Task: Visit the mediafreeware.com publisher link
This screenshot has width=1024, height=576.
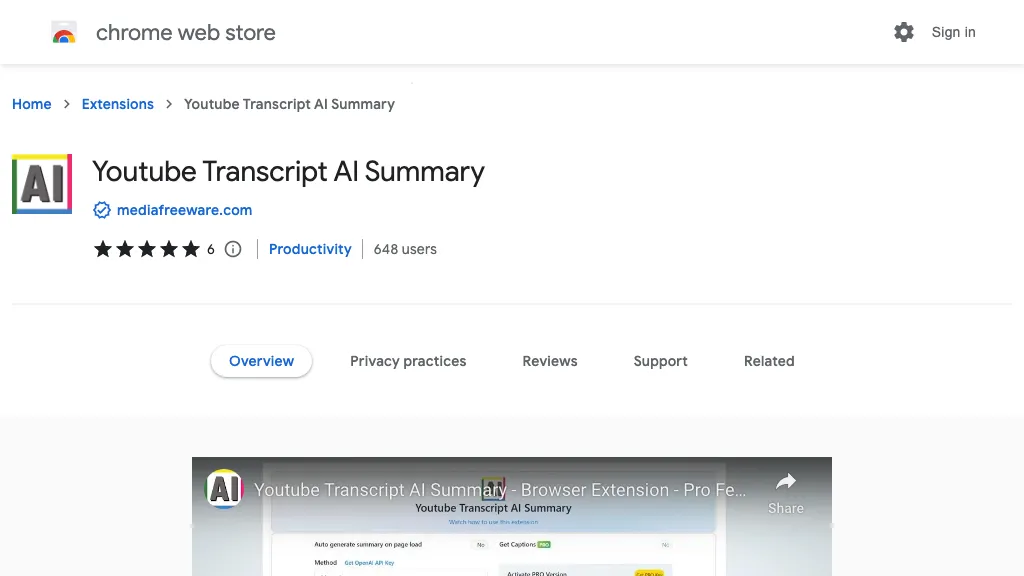Action: pos(184,210)
